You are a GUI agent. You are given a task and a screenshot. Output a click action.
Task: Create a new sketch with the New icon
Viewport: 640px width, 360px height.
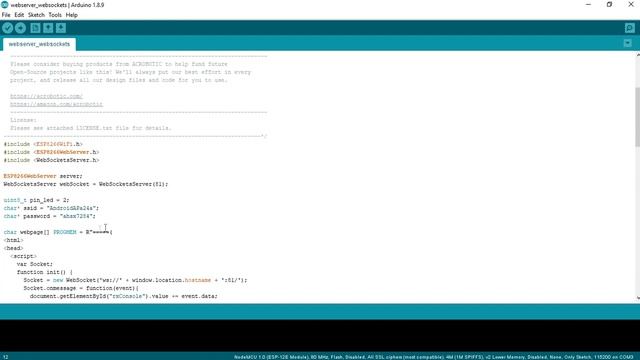coord(35,28)
